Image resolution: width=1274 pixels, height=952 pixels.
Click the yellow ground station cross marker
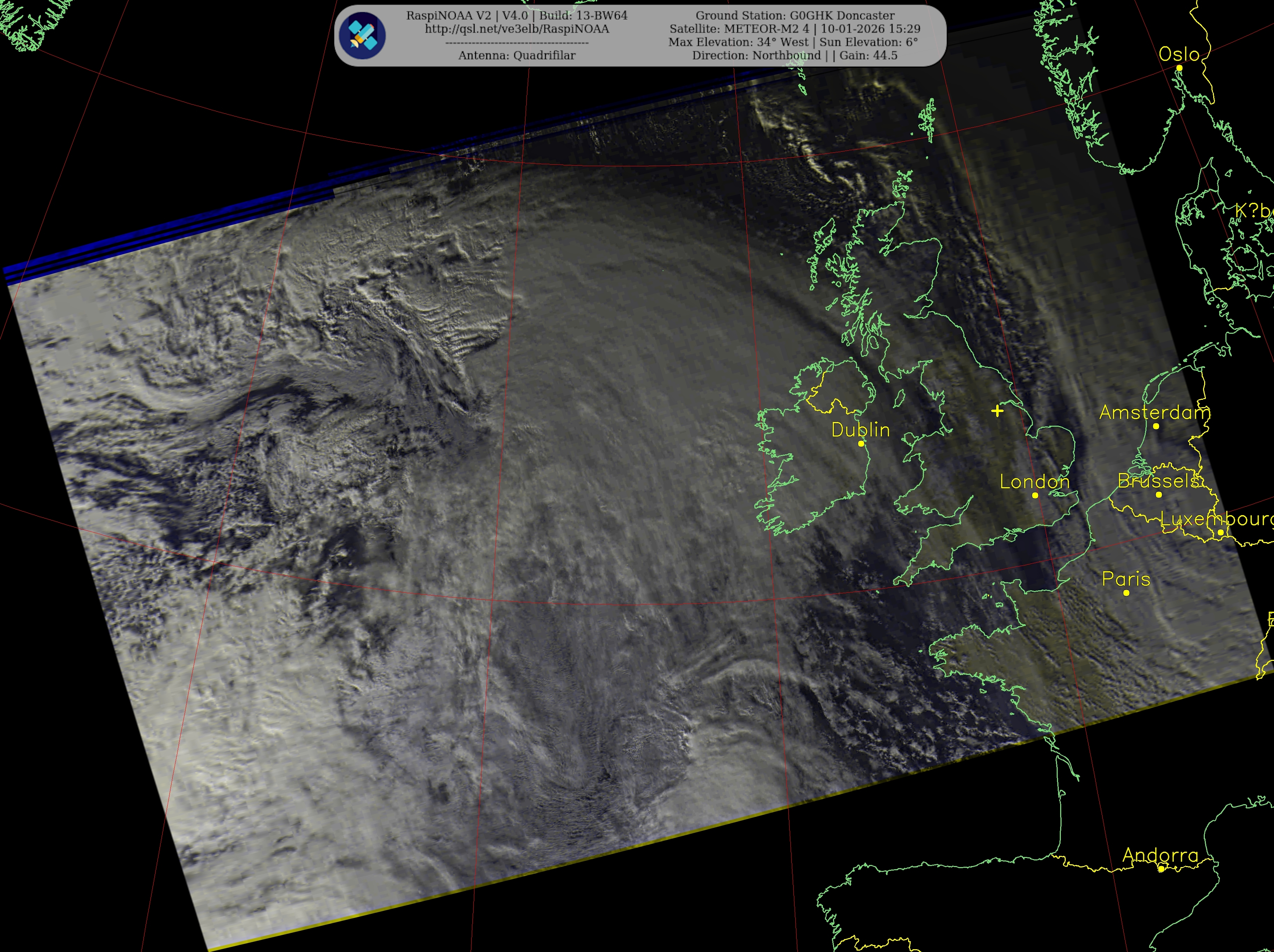tap(998, 411)
